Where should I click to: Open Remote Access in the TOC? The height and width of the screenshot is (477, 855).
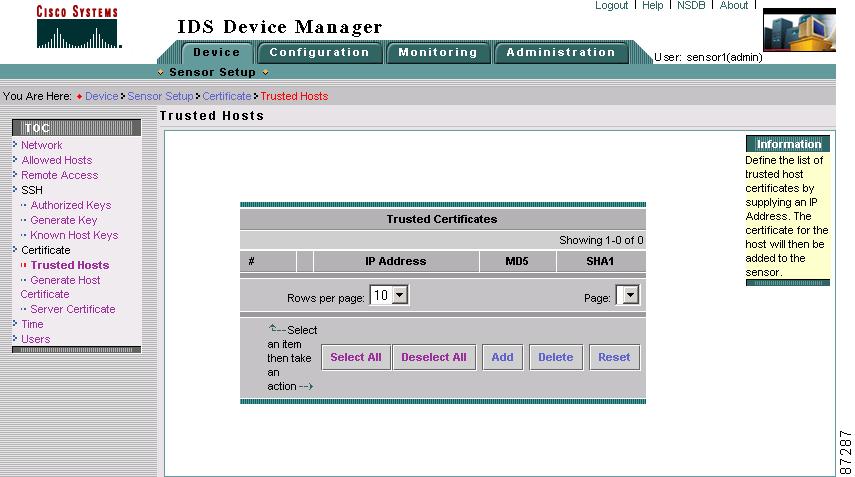point(59,175)
